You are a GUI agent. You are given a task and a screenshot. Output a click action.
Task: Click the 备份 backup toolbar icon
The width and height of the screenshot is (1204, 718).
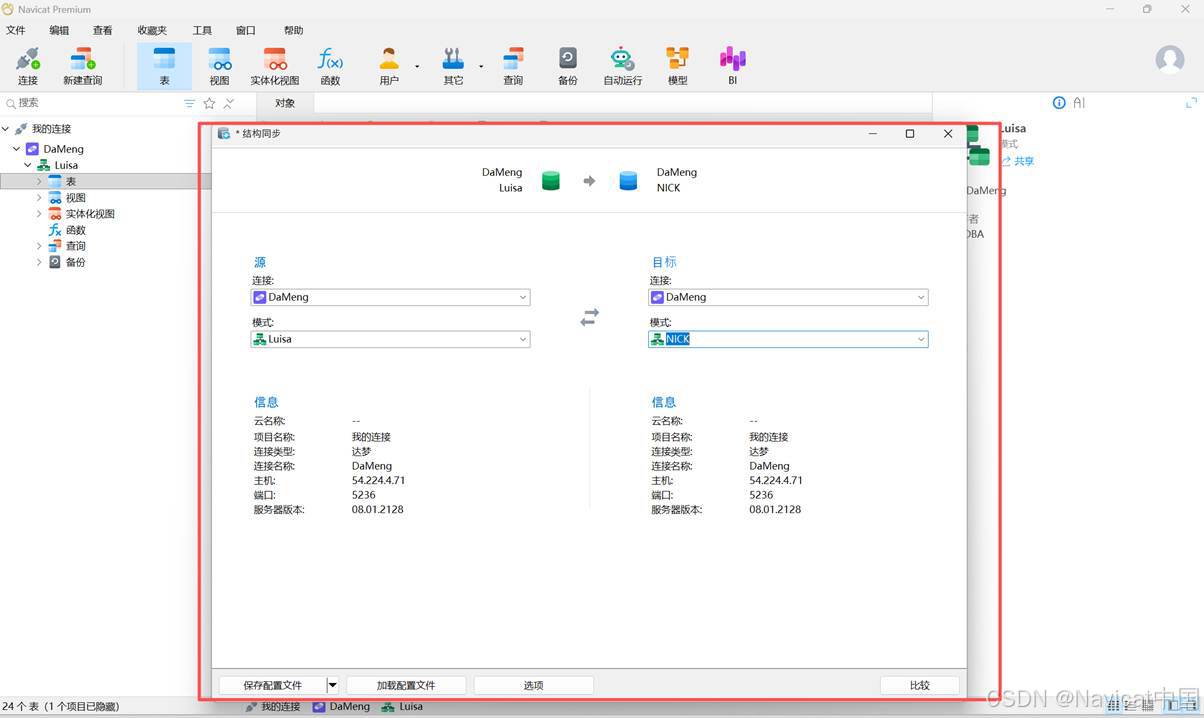click(x=567, y=66)
